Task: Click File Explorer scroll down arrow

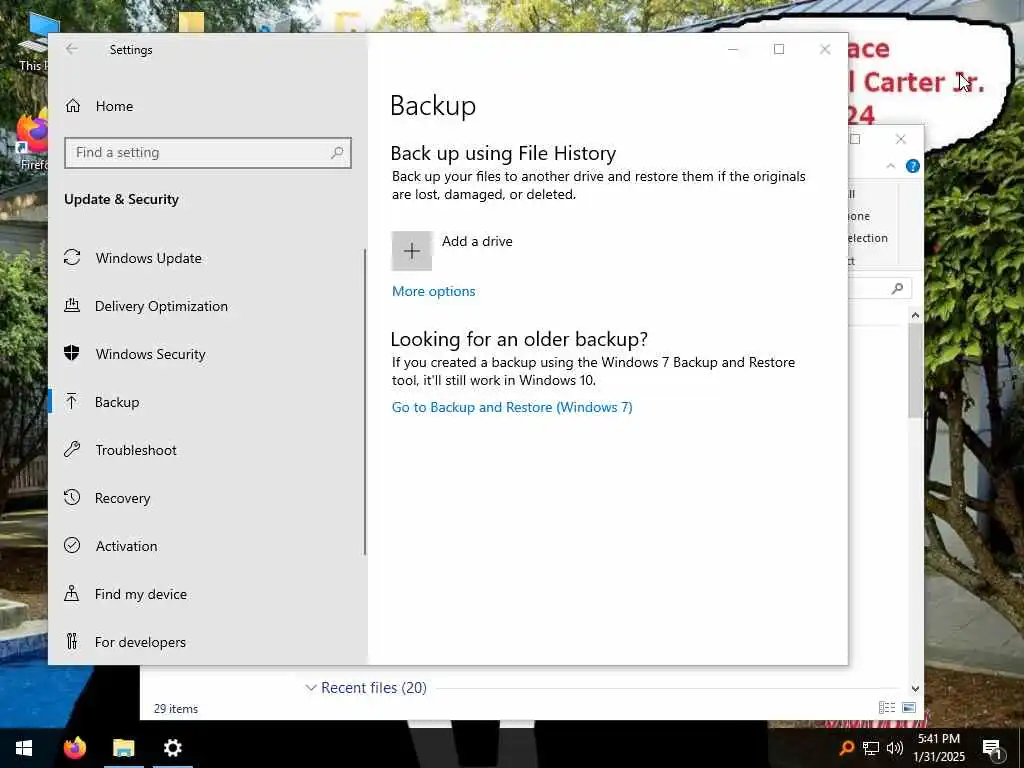Action: (x=915, y=688)
